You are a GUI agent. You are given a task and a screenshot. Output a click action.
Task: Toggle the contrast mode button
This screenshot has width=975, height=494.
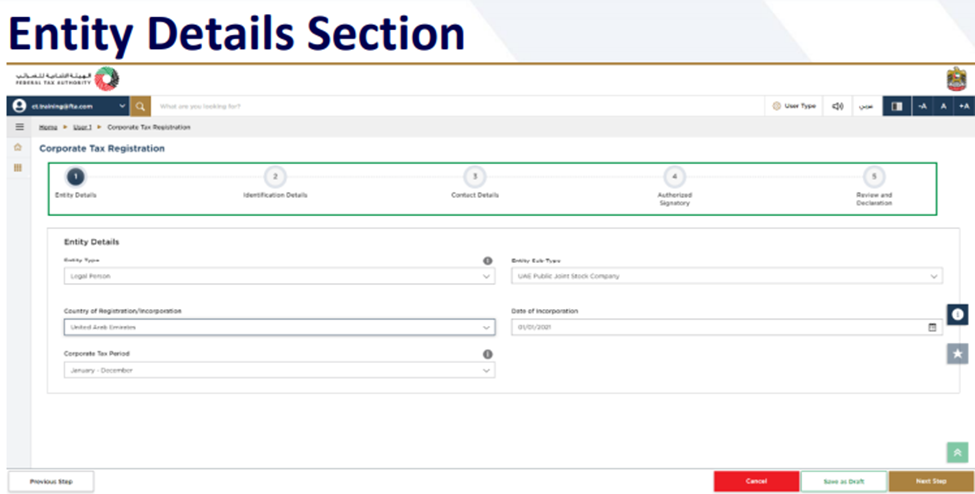(x=896, y=106)
